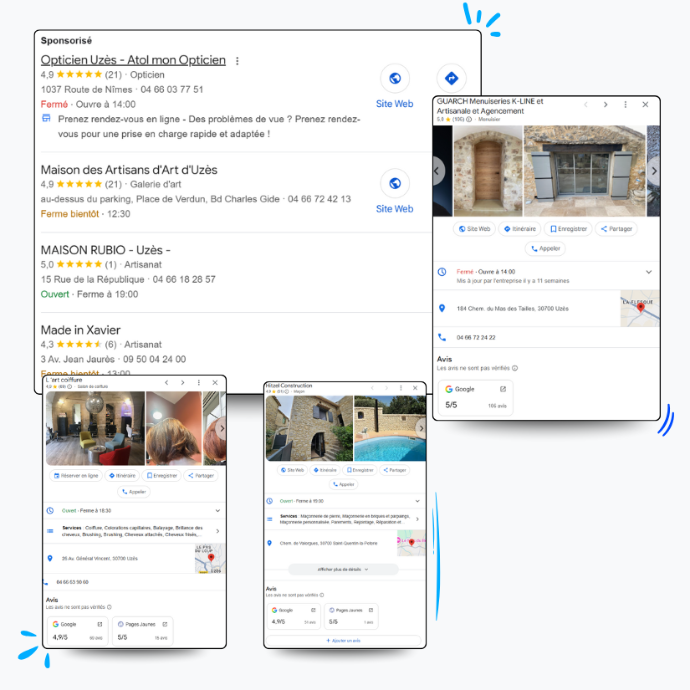Click Partager in Hitzel Construction panel
The height and width of the screenshot is (690, 690).
click(x=394, y=470)
